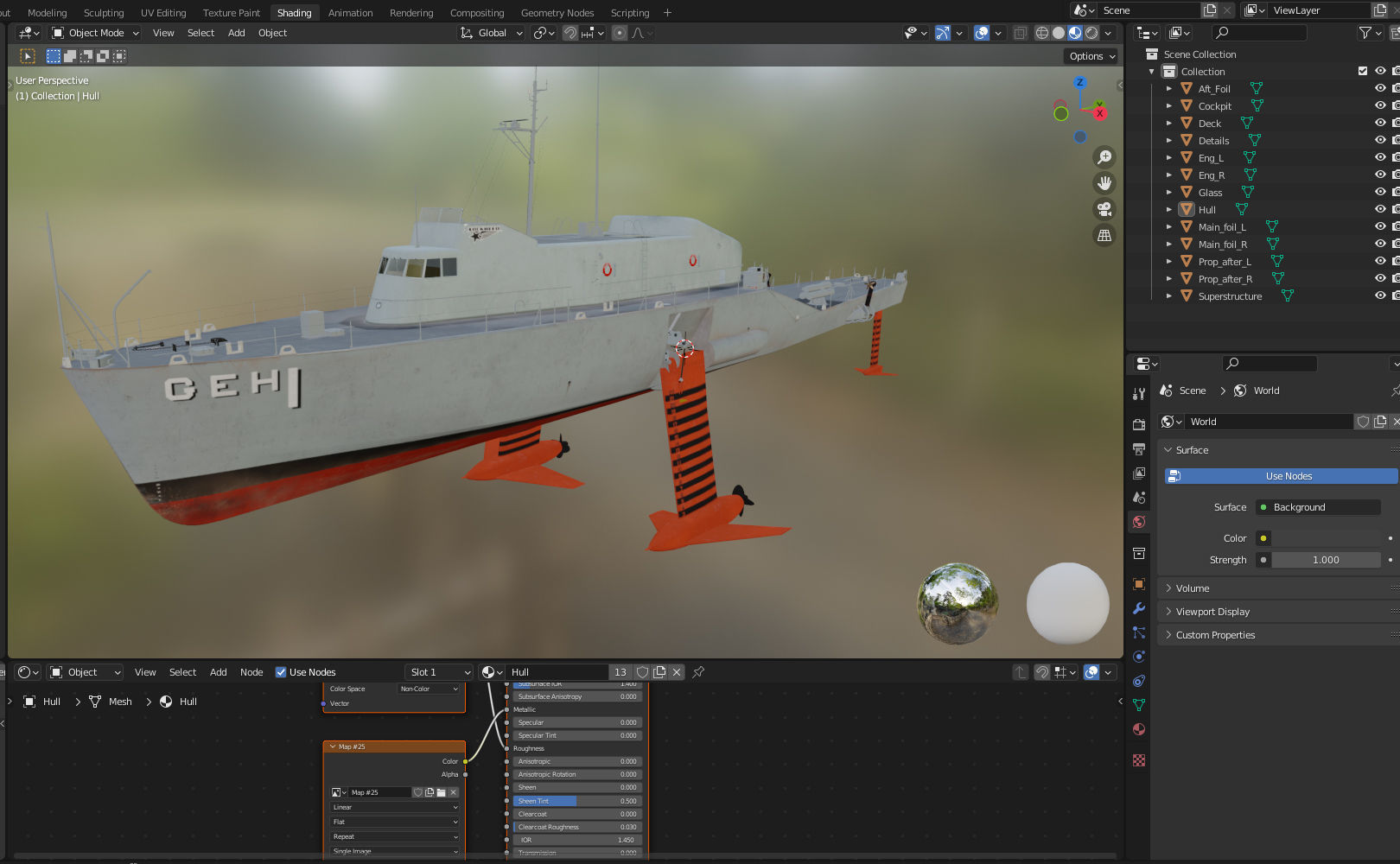The height and width of the screenshot is (864, 1400).
Task: Open the Render properties tab icon
Action: (x=1139, y=424)
